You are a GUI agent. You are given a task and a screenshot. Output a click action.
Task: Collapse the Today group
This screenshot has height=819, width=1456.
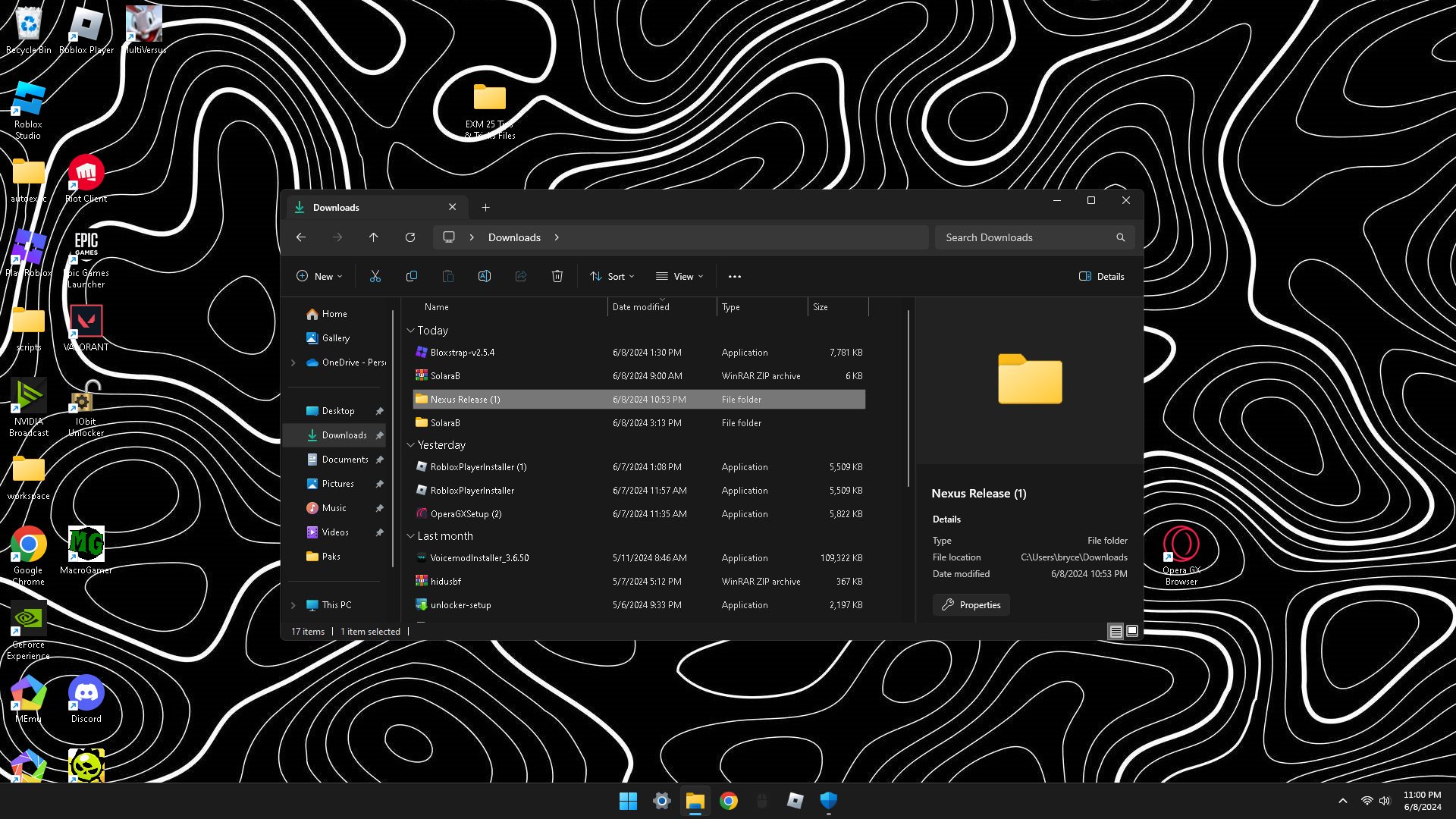click(410, 331)
